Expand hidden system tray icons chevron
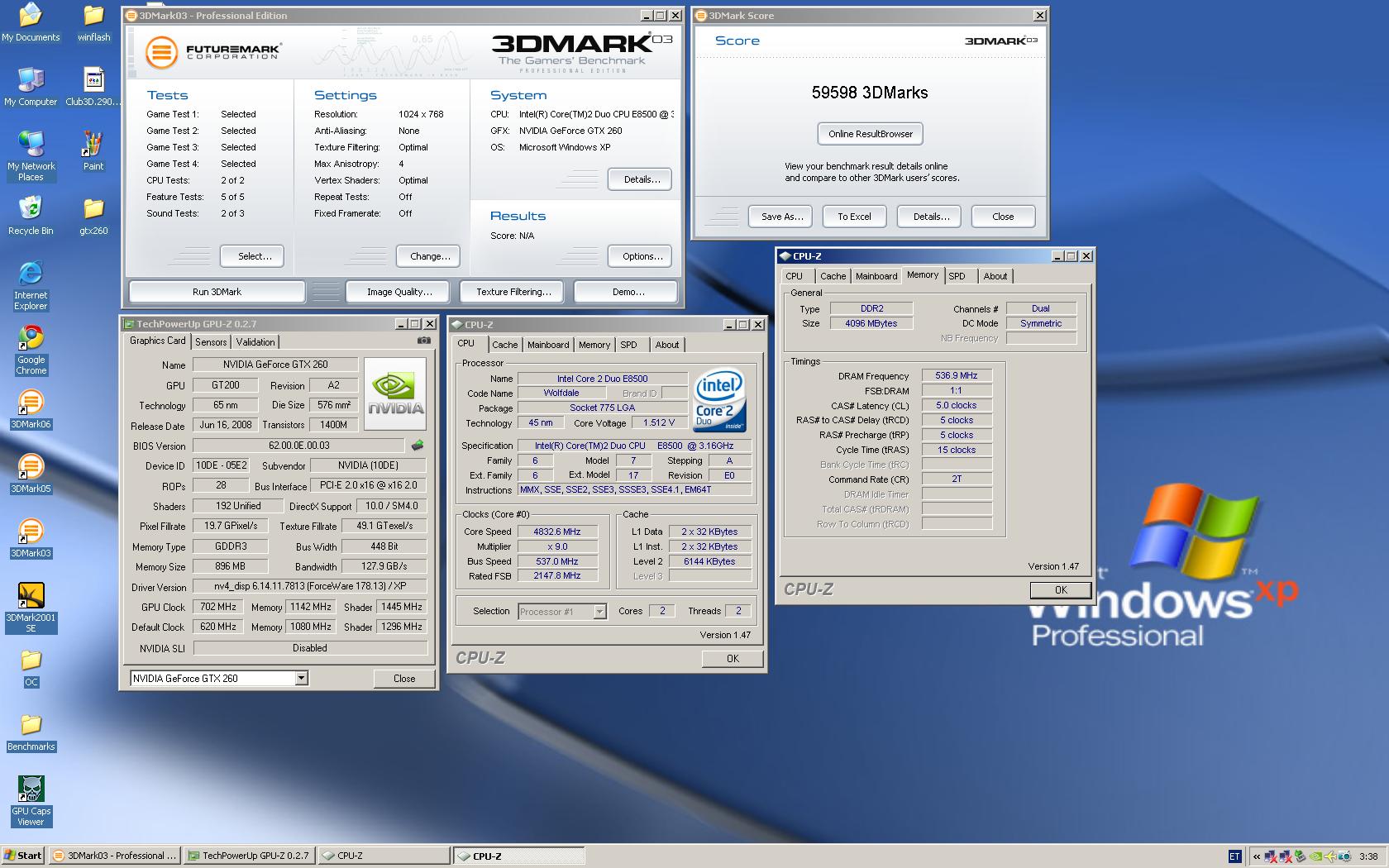Viewport: 1389px width, 868px height. 1257,856
